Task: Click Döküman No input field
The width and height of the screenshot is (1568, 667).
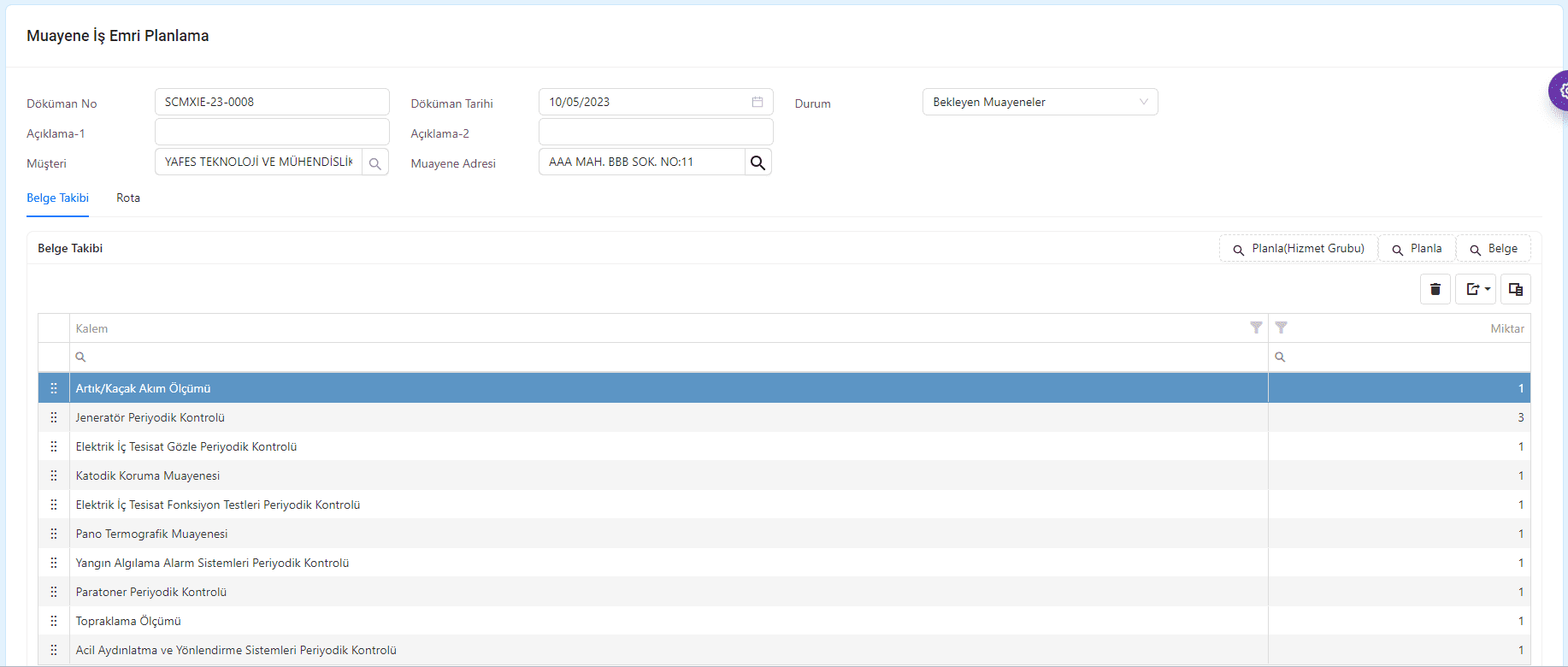Action: click(x=272, y=102)
